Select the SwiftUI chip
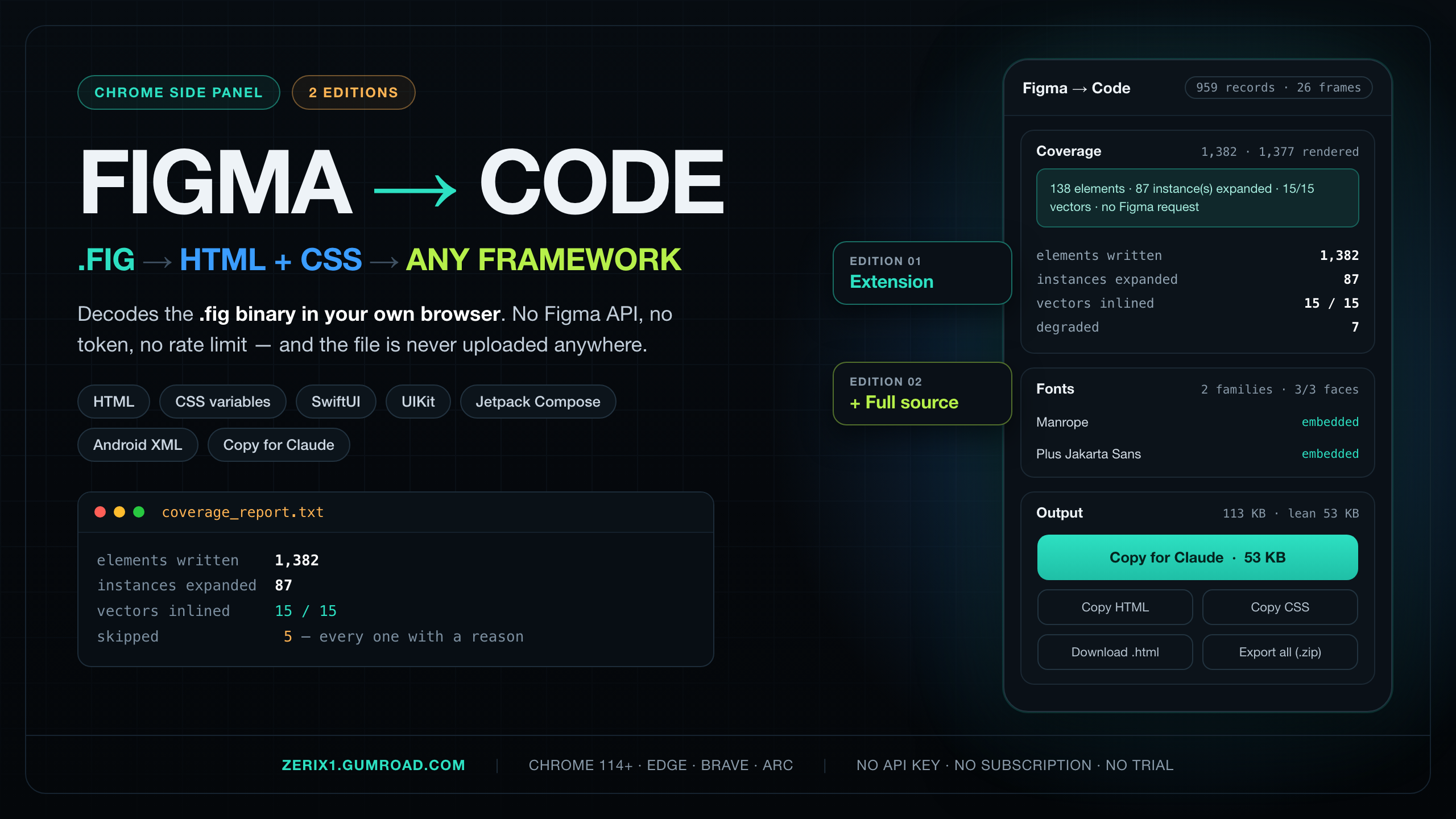The width and height of the screenshot is (1456, 819). pyautogui.click(x=336, y=402)
